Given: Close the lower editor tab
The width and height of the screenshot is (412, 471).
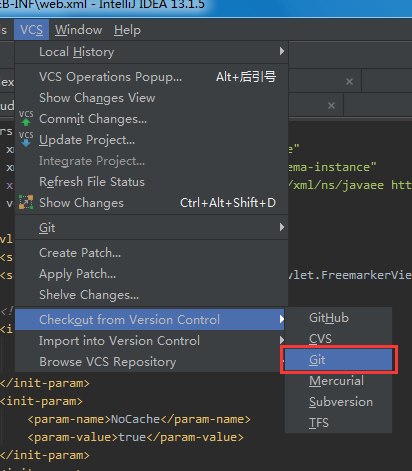Looking at the screenshot, I should click(331, 106).
